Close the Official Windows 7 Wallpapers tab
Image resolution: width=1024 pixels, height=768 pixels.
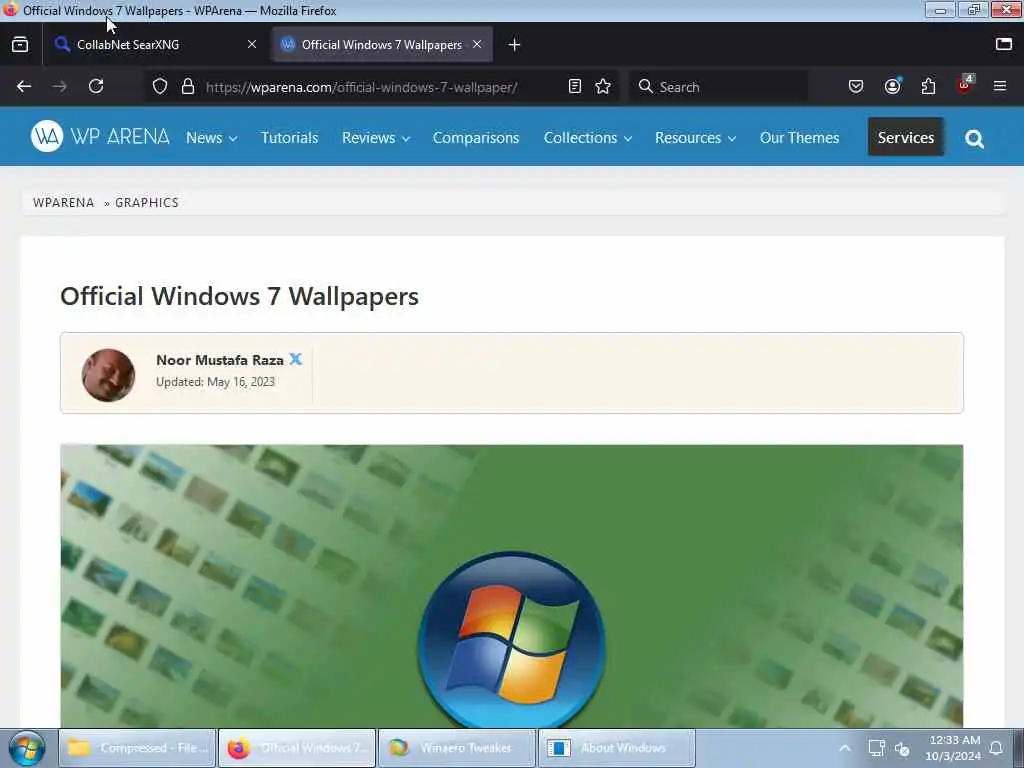[x=477, y=44]
